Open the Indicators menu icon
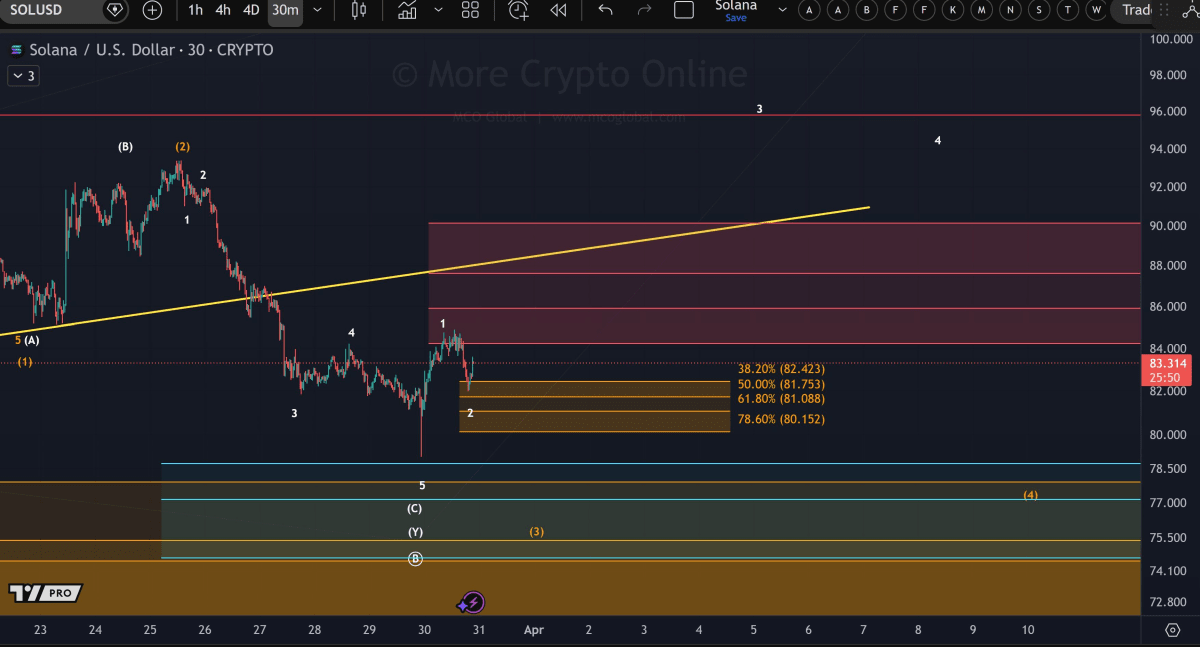 407,10
